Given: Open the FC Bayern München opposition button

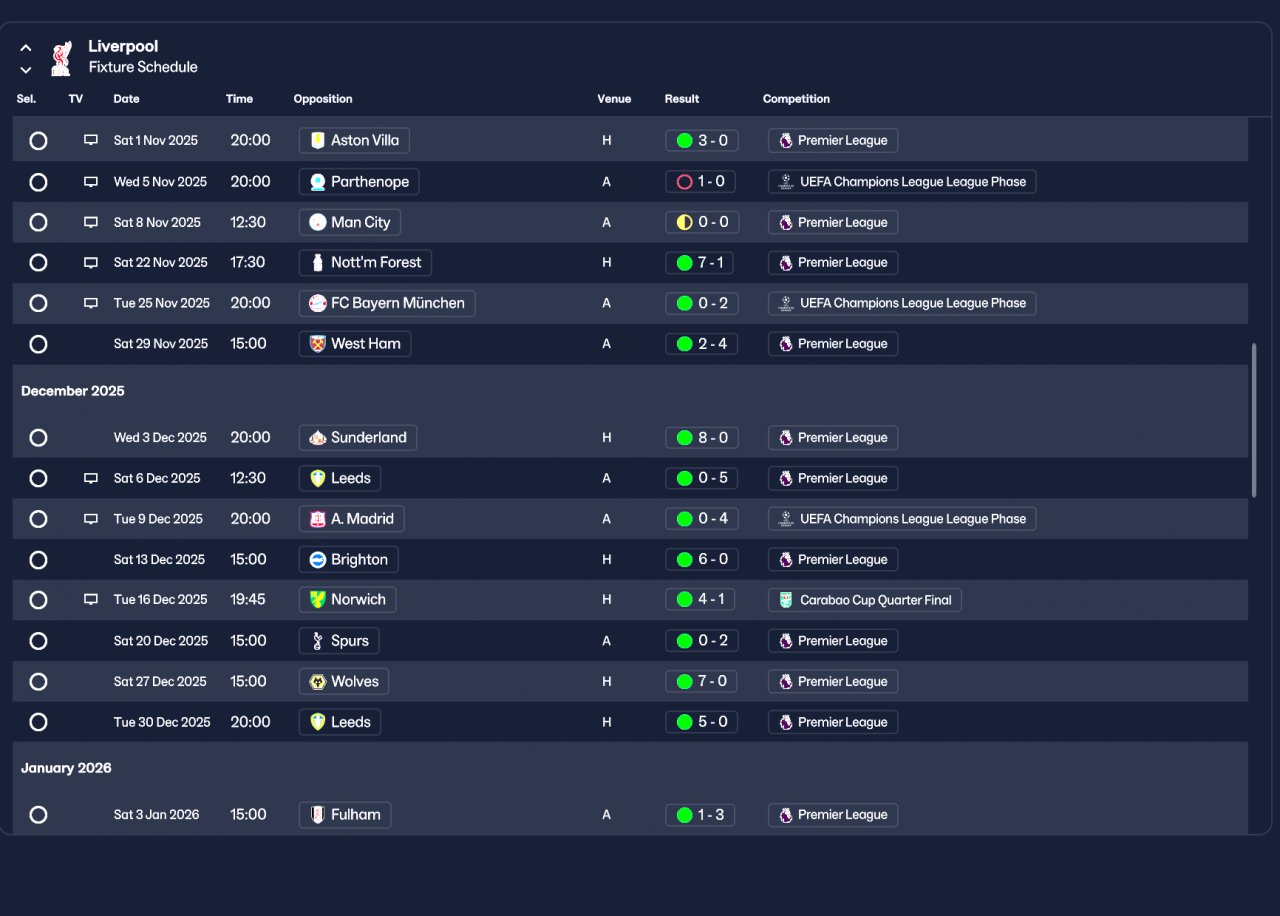Looking at the screenshot, I should 387,303.
